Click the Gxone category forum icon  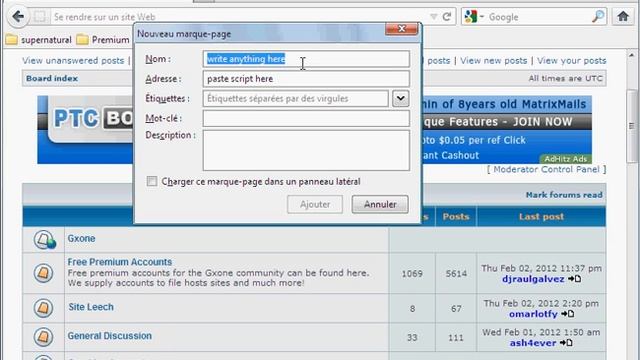(44, 239)
